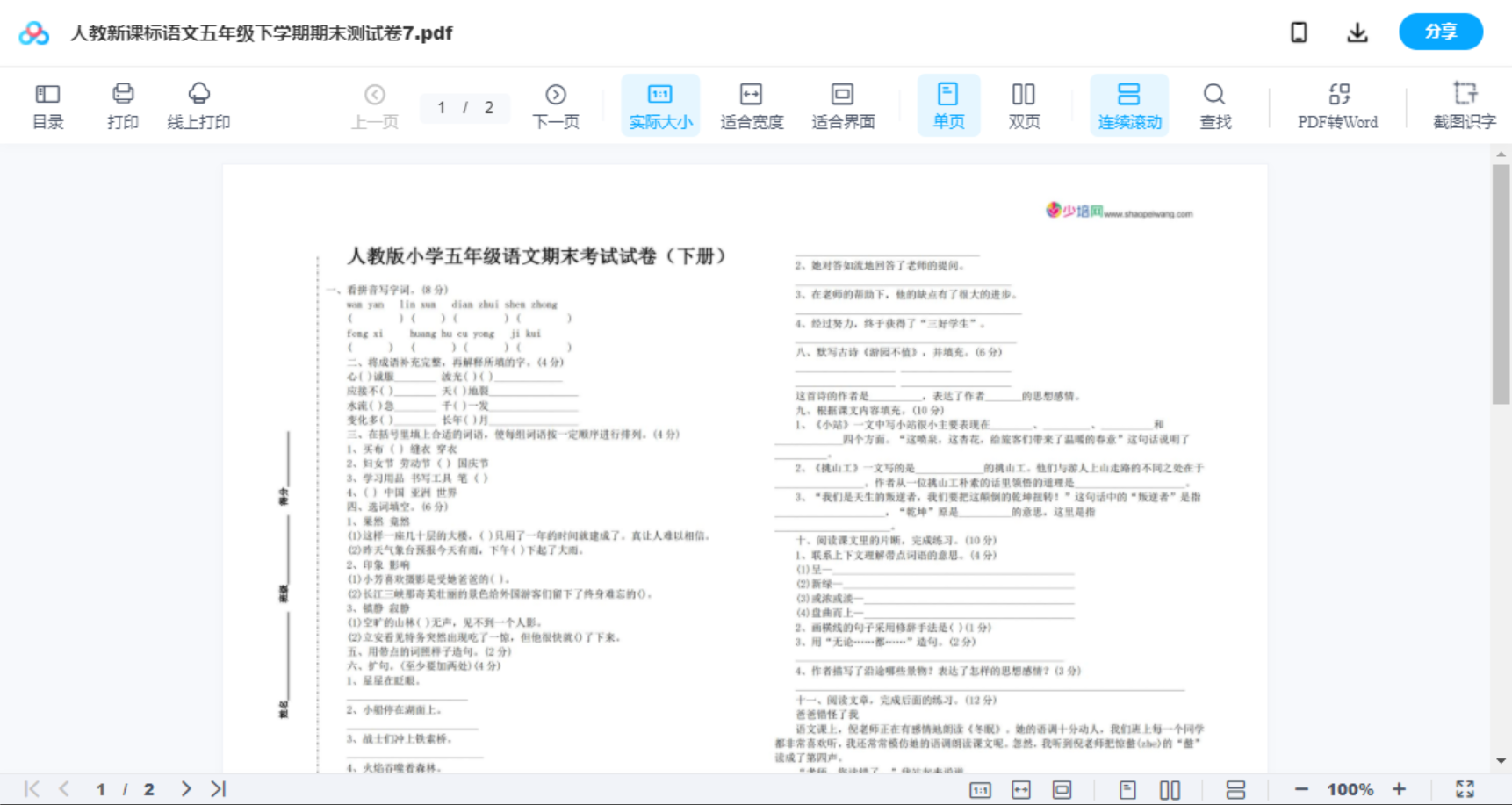Image resolution: width=1512 pixels, height=805 pixels.
Task: Click the download icon in the header
Action: pos(1357,32)
